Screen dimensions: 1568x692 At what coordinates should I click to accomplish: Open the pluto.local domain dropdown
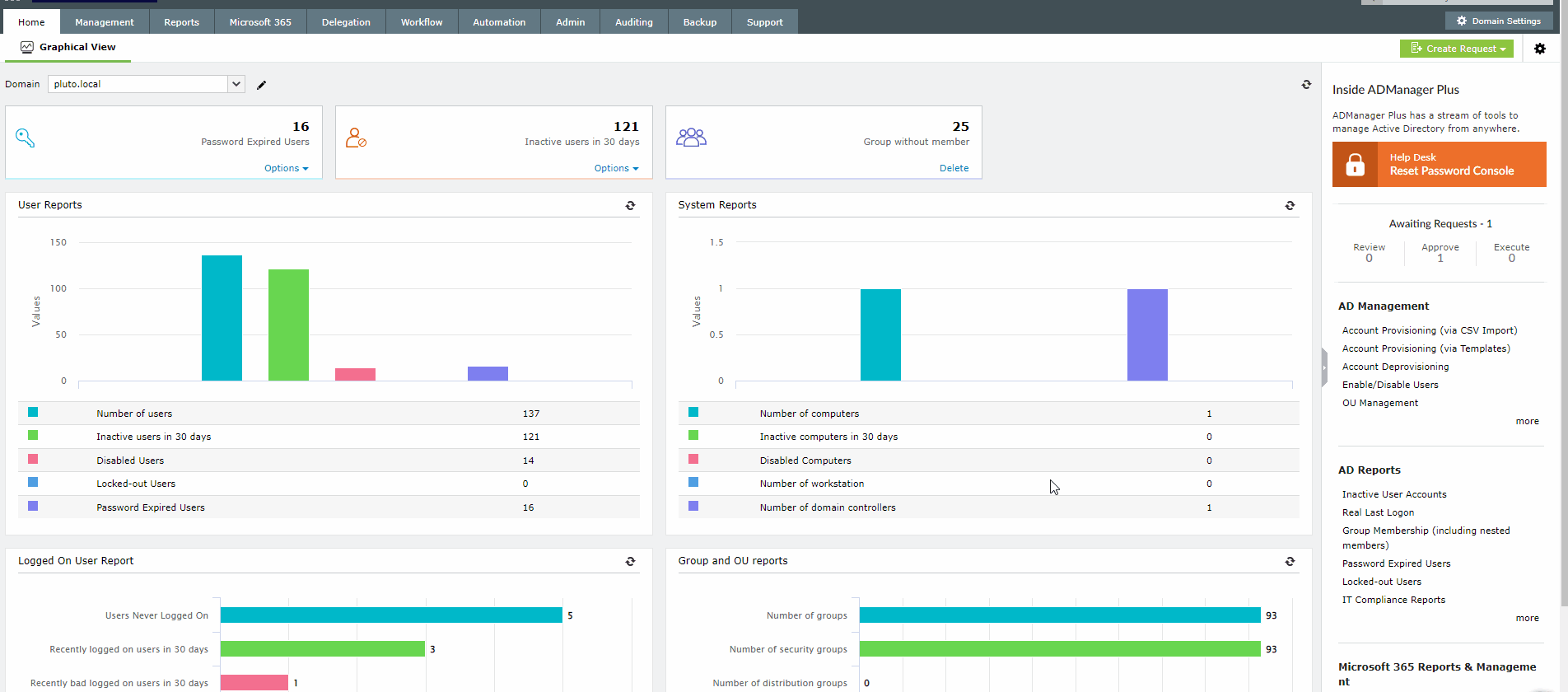[236, 84]
